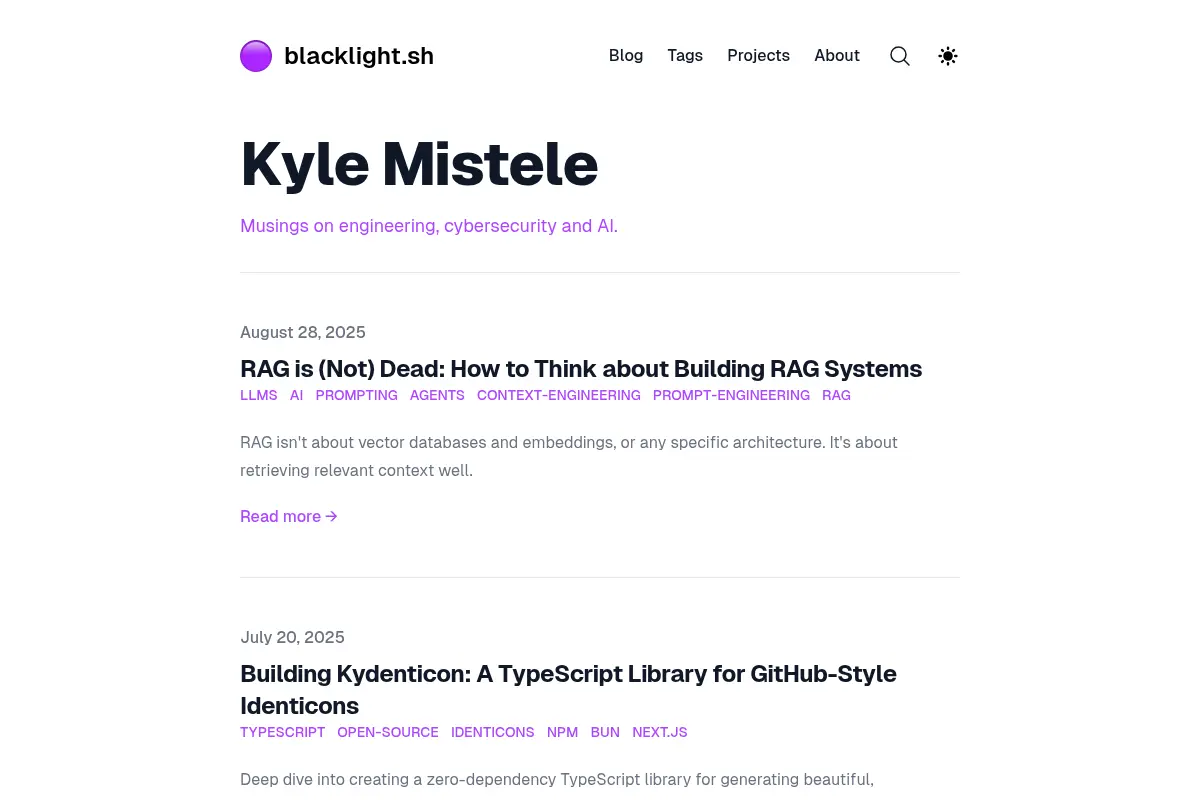This screenshot has width=1200, height=800.
Task: Select the IDENTICONS tag
Action: 493,732
